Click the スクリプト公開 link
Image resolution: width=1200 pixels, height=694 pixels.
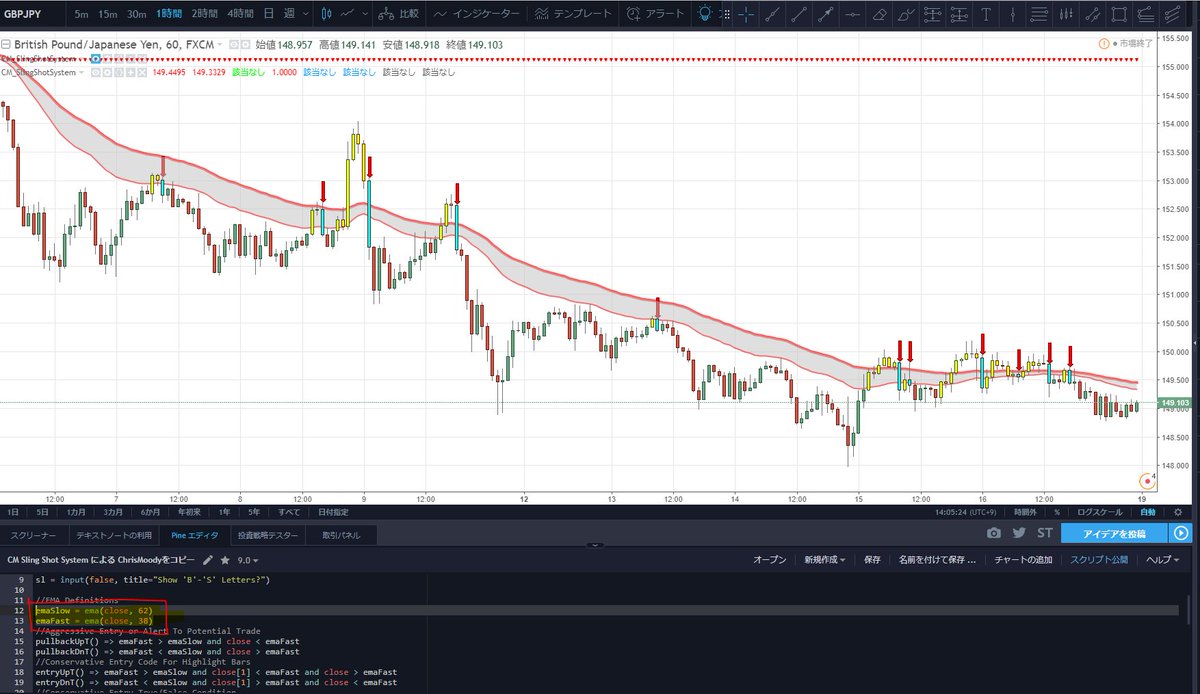tap(1099, 560)
